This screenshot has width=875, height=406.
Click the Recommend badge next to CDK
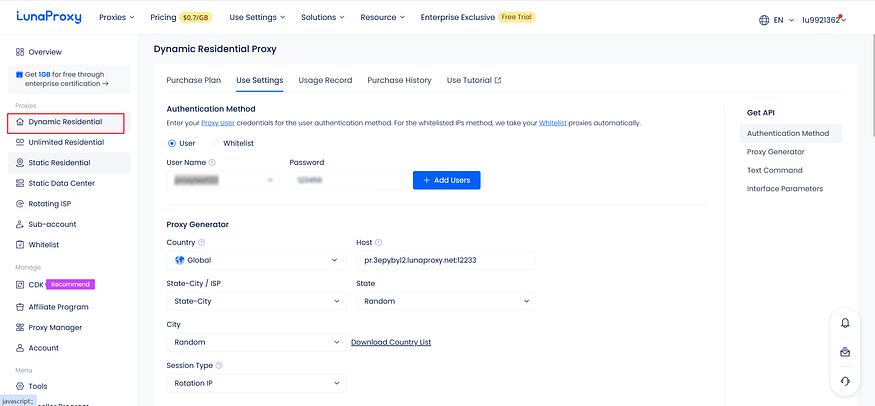(70, 284)
